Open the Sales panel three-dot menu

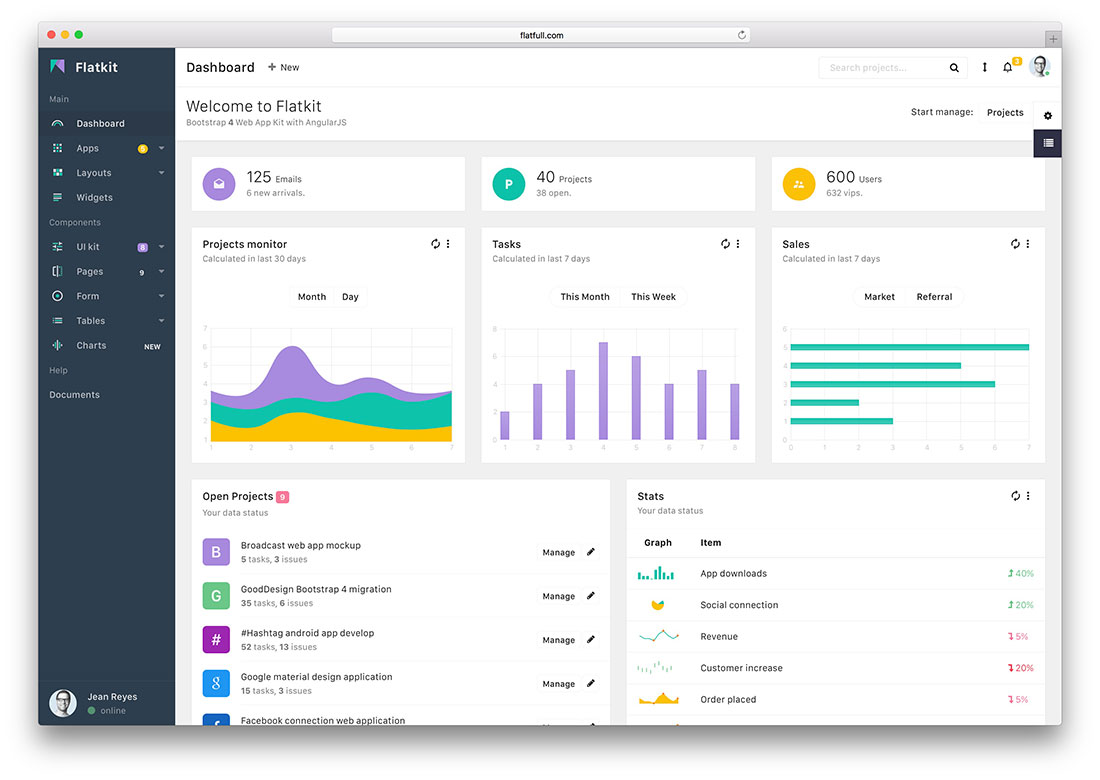[1026, 243]
